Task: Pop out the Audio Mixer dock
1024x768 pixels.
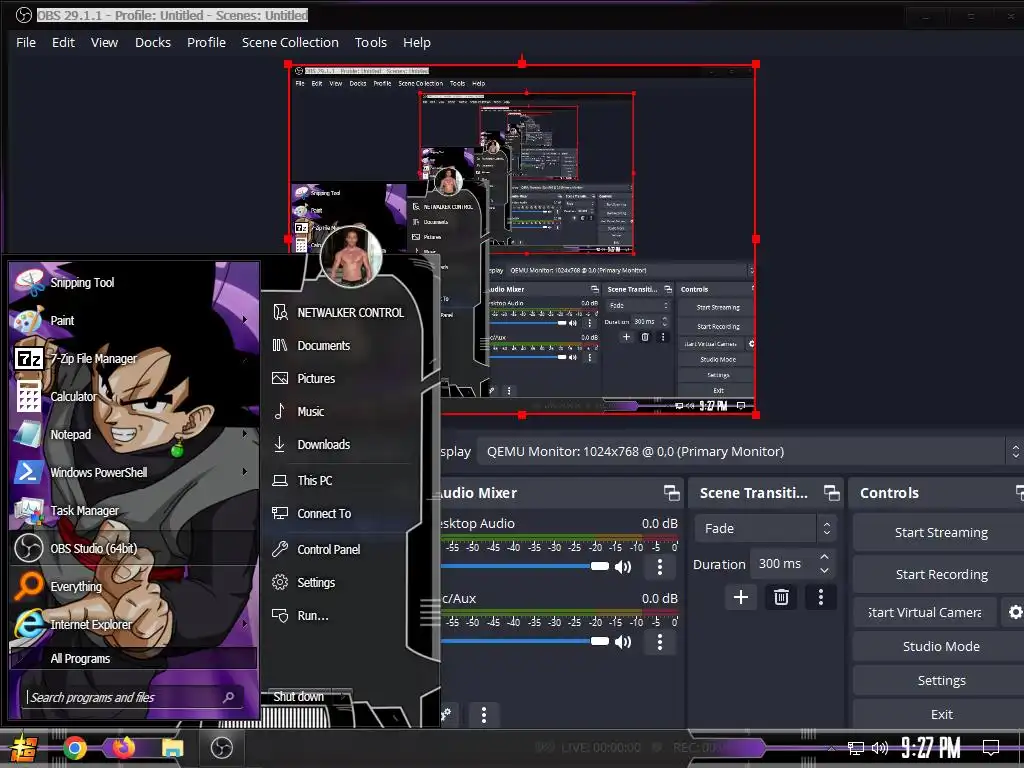Action: tap(671, 493)
